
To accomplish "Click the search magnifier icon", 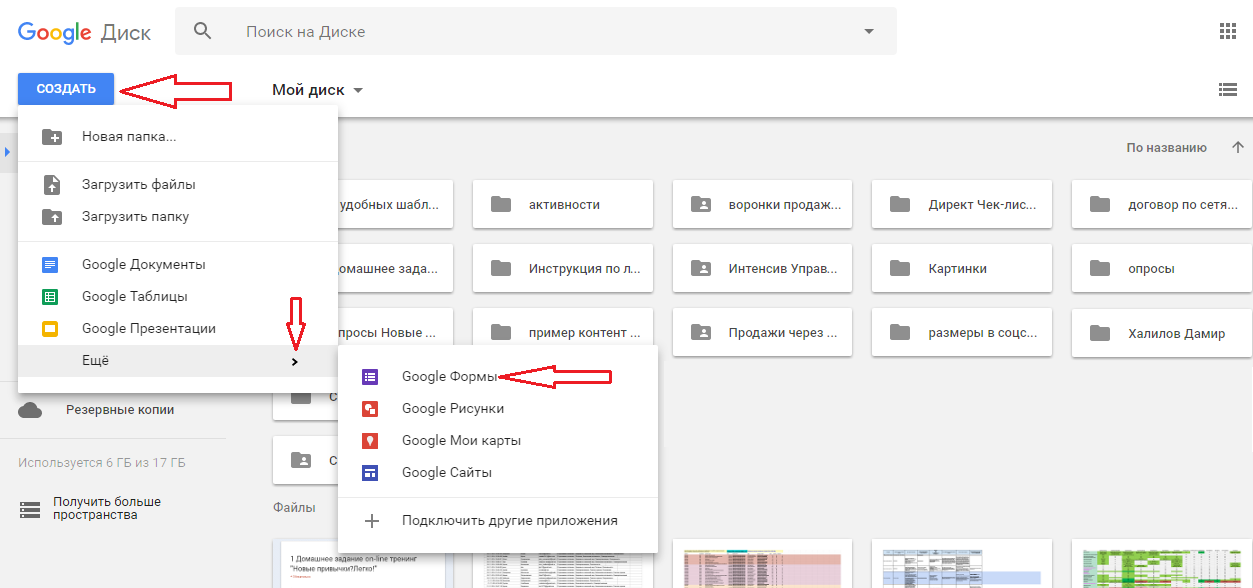I will pos(203,31).
